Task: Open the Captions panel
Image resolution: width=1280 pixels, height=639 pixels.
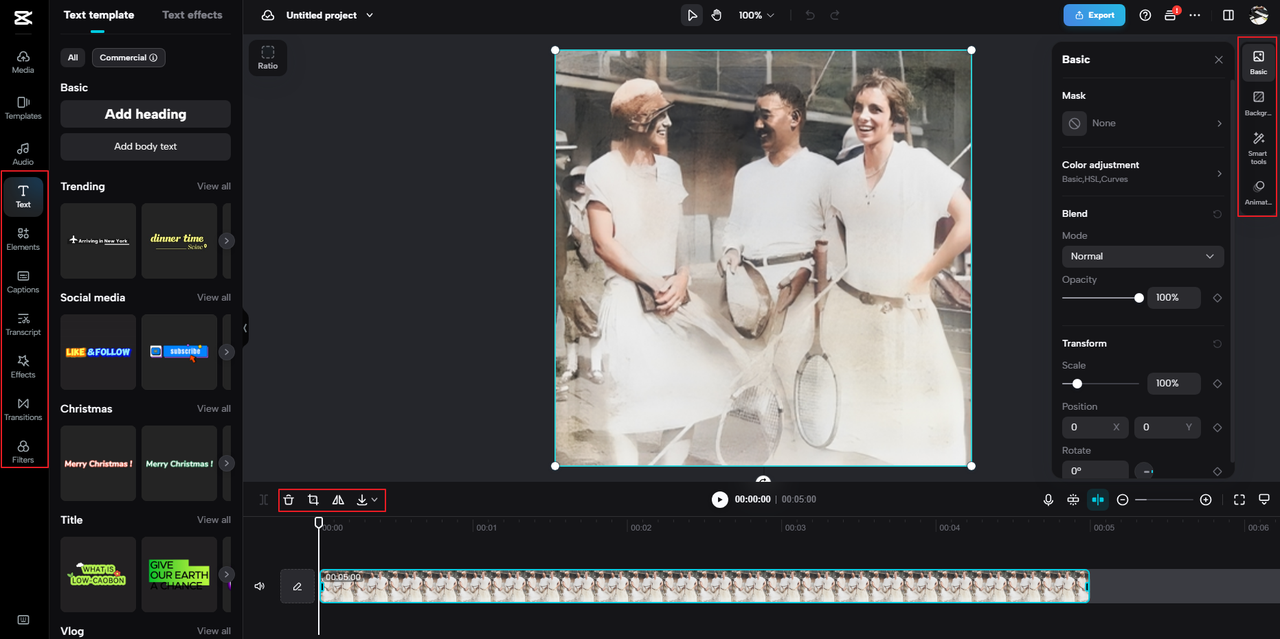Action: click(23, 281)
